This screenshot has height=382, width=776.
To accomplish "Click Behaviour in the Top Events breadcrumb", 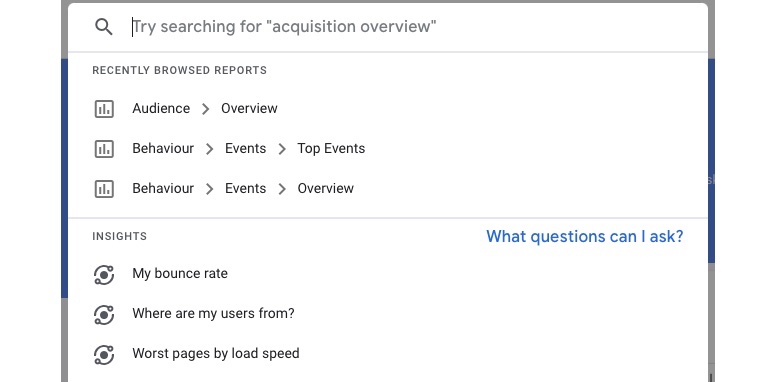I will pyautogui.click(x=163, y=148).
